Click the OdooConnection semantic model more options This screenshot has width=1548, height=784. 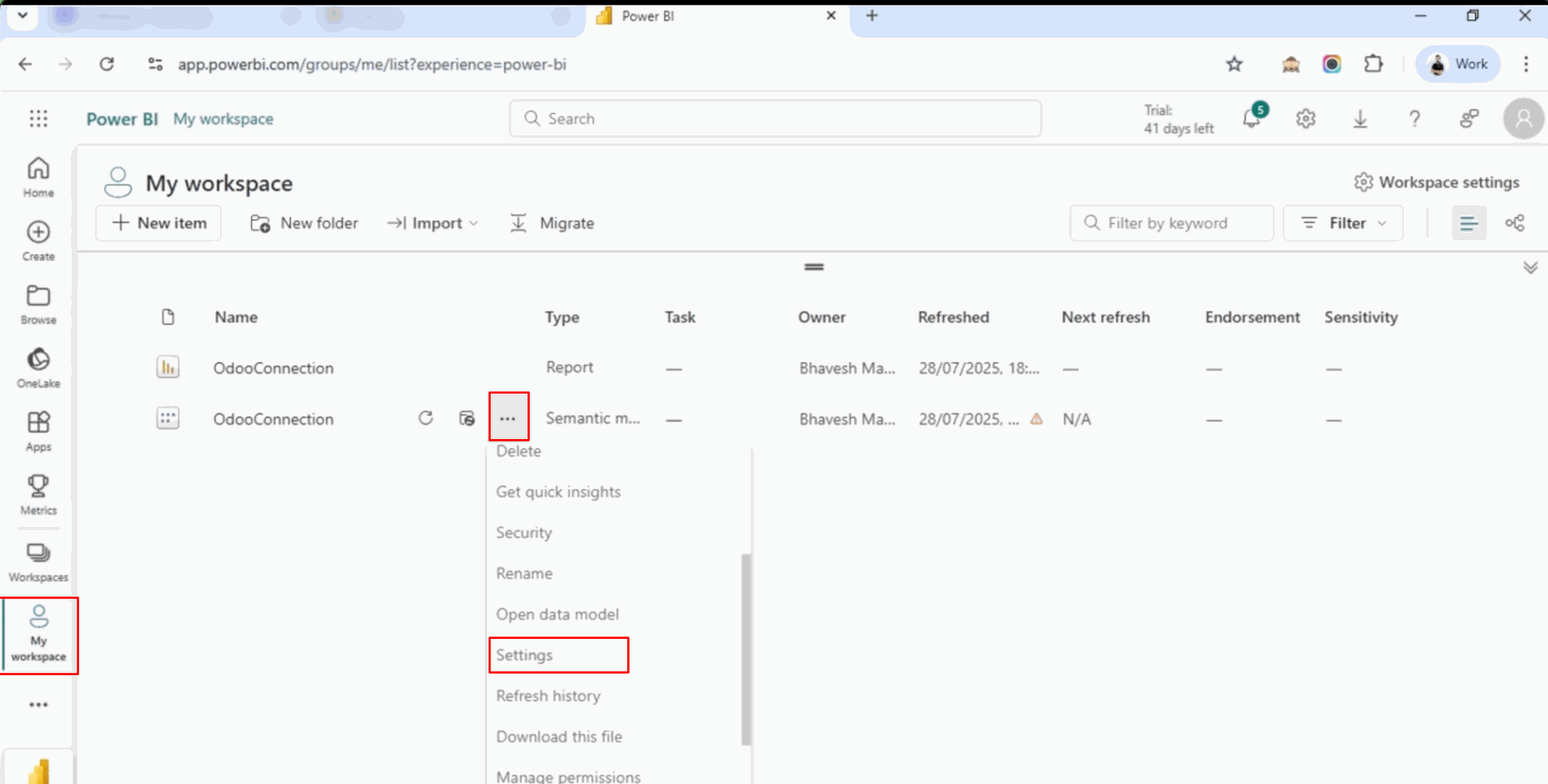pos(508,418)
